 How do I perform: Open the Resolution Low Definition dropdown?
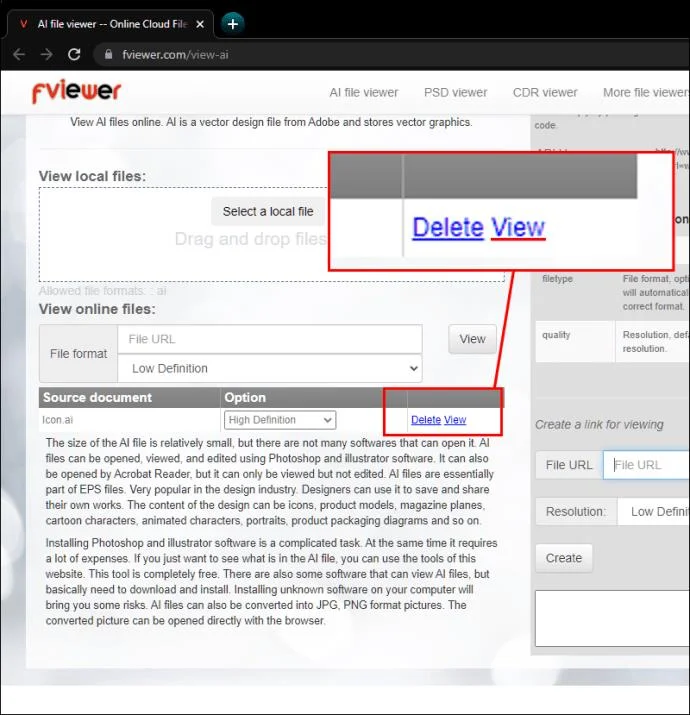point(654,512)
